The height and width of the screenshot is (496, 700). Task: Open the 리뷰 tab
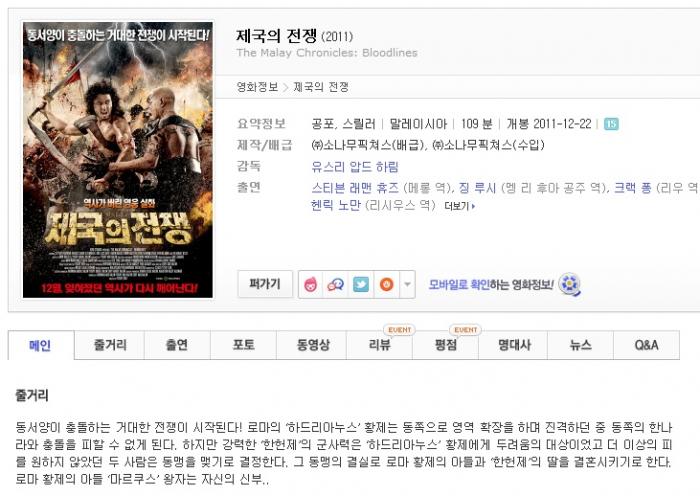(x=379, y=345)
